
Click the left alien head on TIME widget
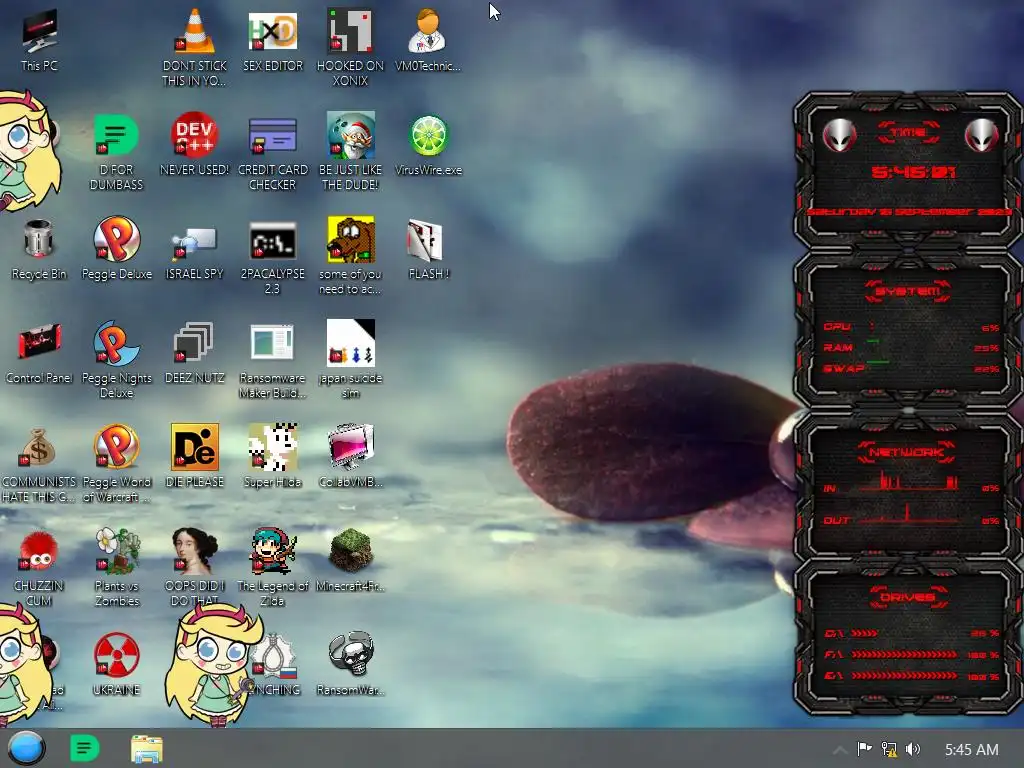[839, 135]
